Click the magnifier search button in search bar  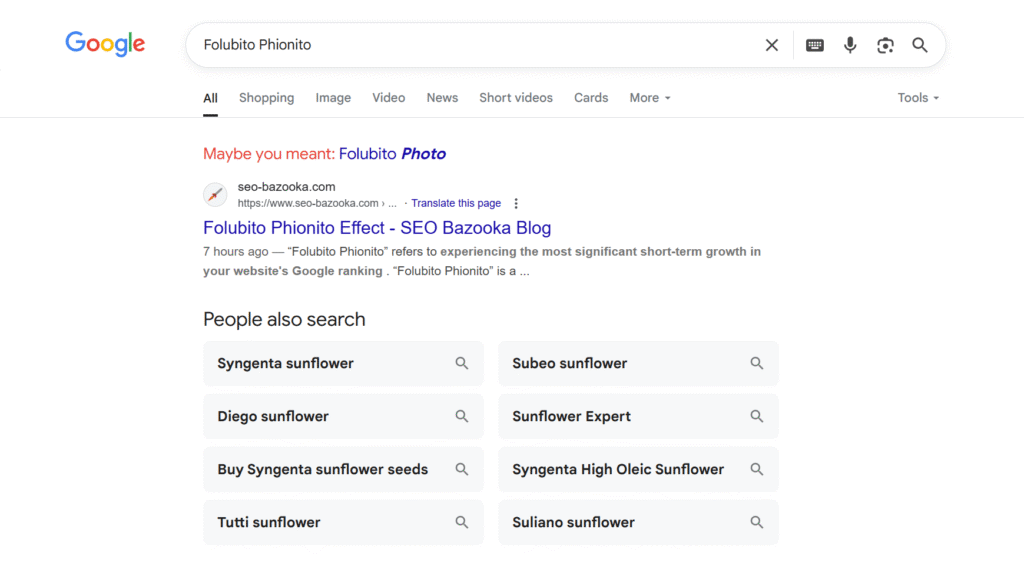point(920,45)
